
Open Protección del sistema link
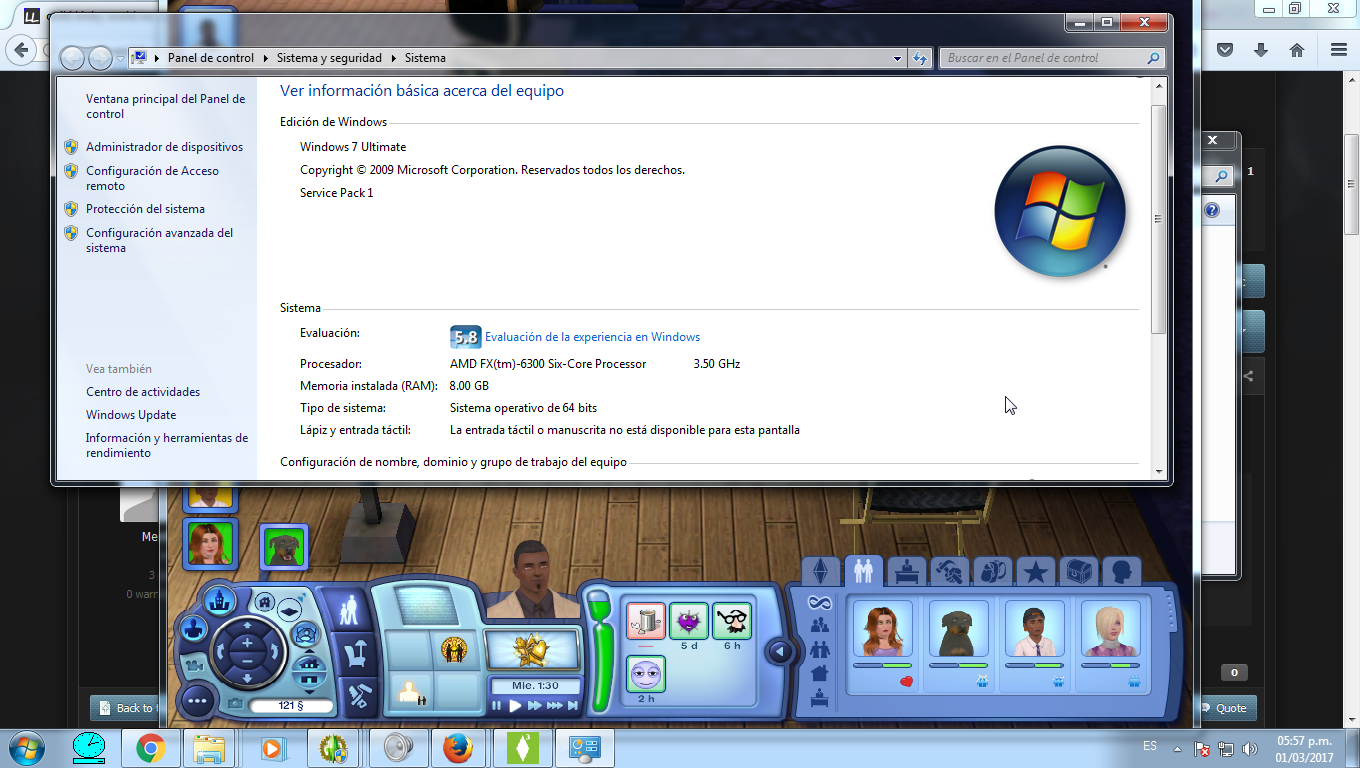click(x=145, y=209)
